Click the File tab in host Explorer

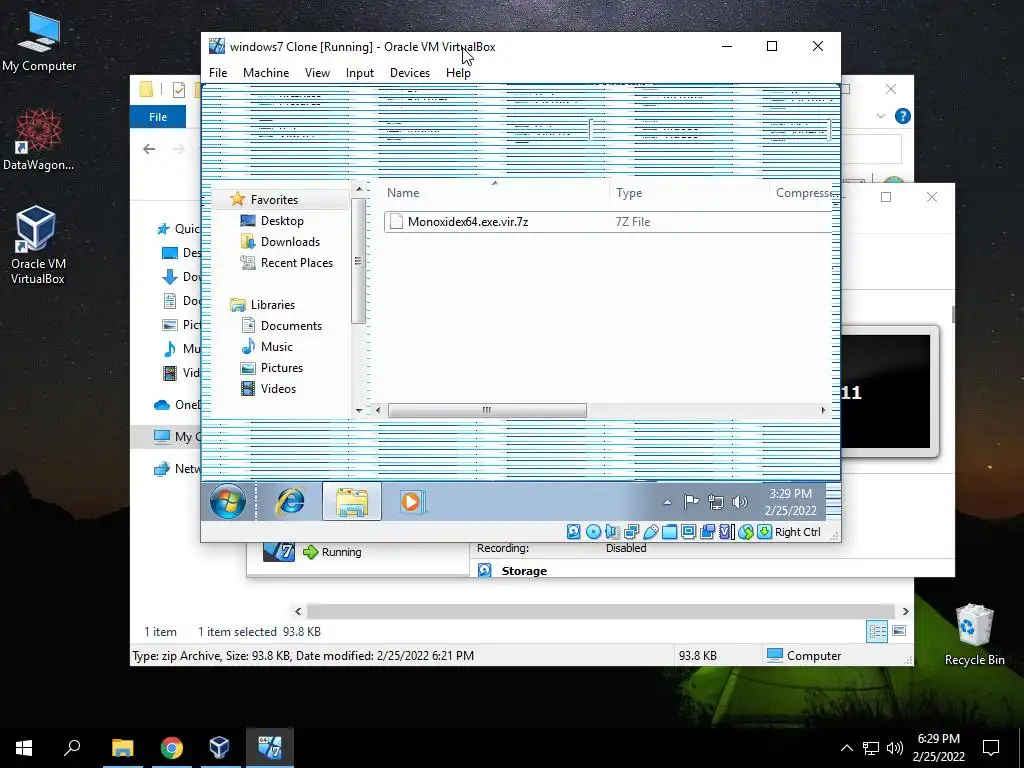click(x=158, y=117)
